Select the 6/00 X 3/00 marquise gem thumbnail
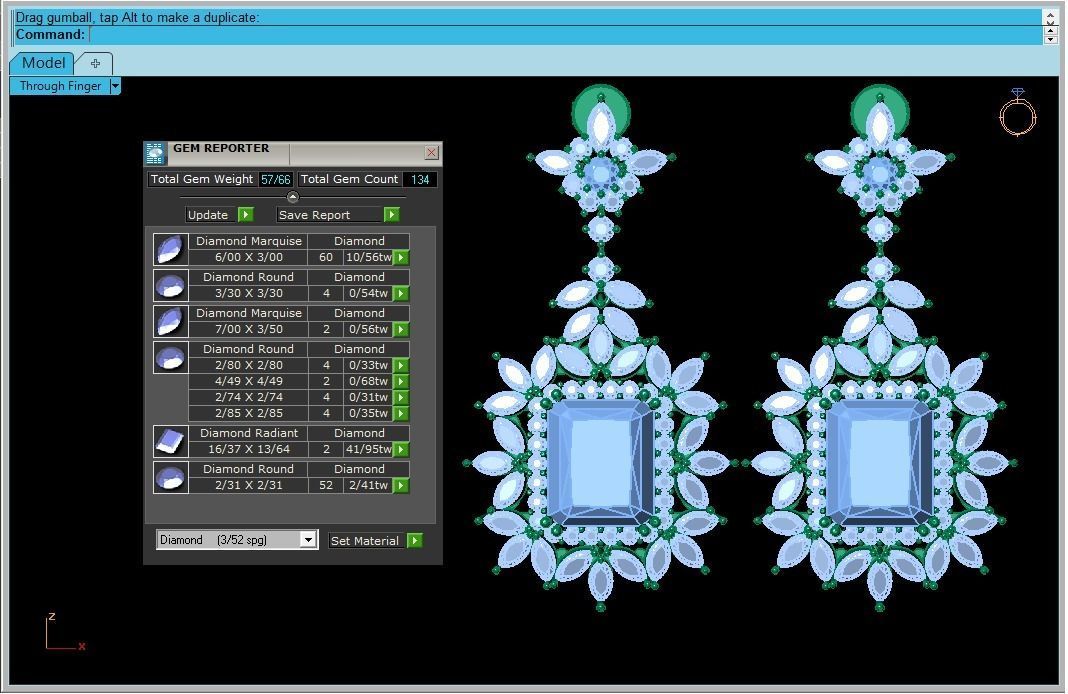 click(170, 249)
